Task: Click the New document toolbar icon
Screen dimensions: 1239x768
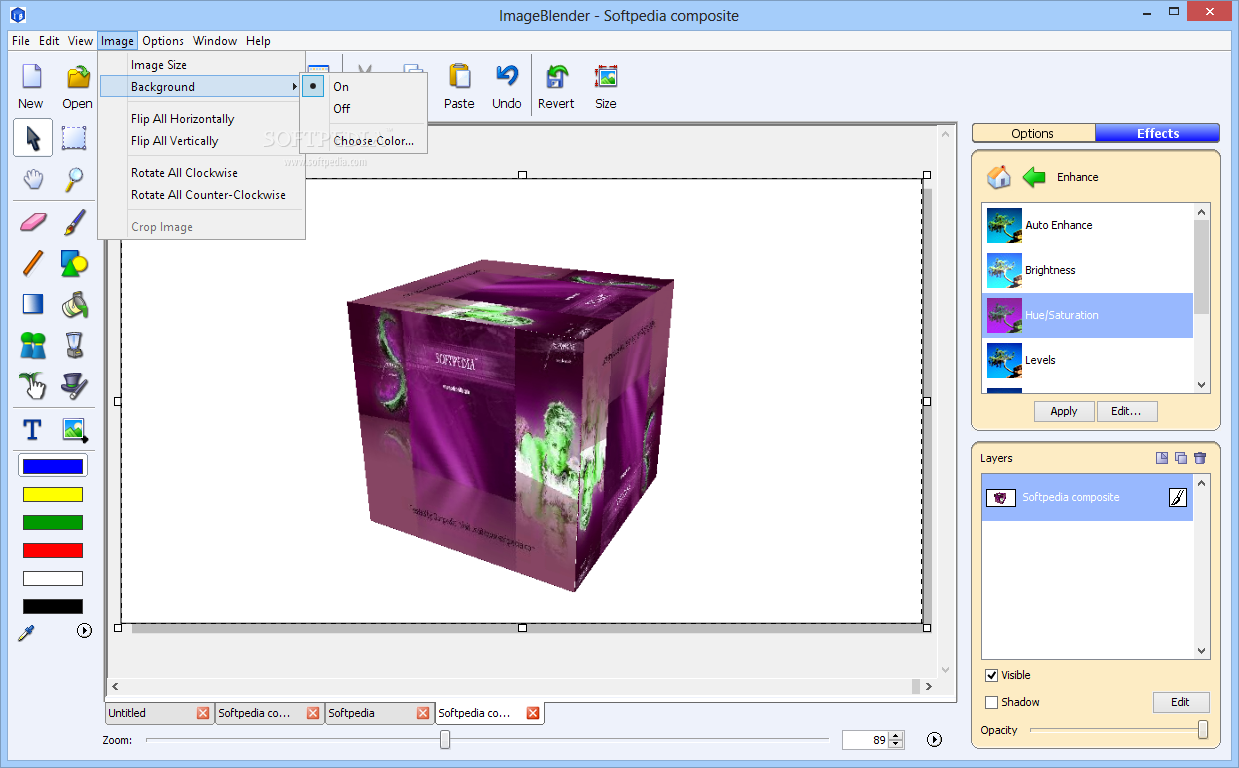Action: [31, 78]
